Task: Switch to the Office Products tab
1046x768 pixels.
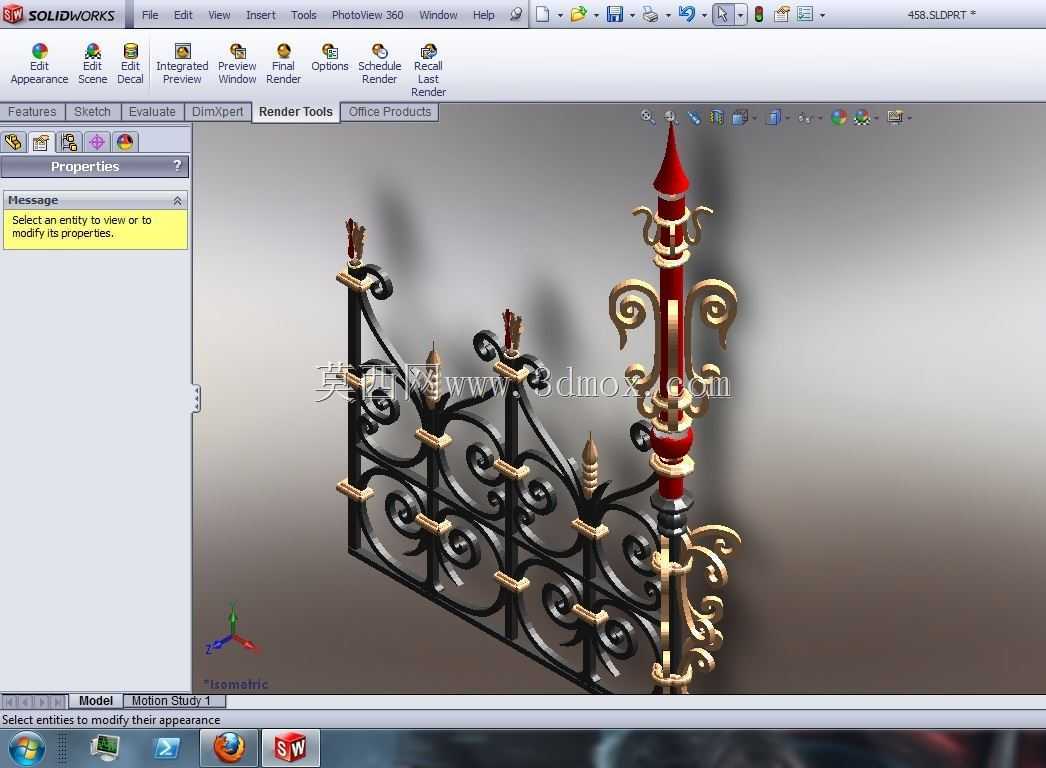Action: pos(390,111)
